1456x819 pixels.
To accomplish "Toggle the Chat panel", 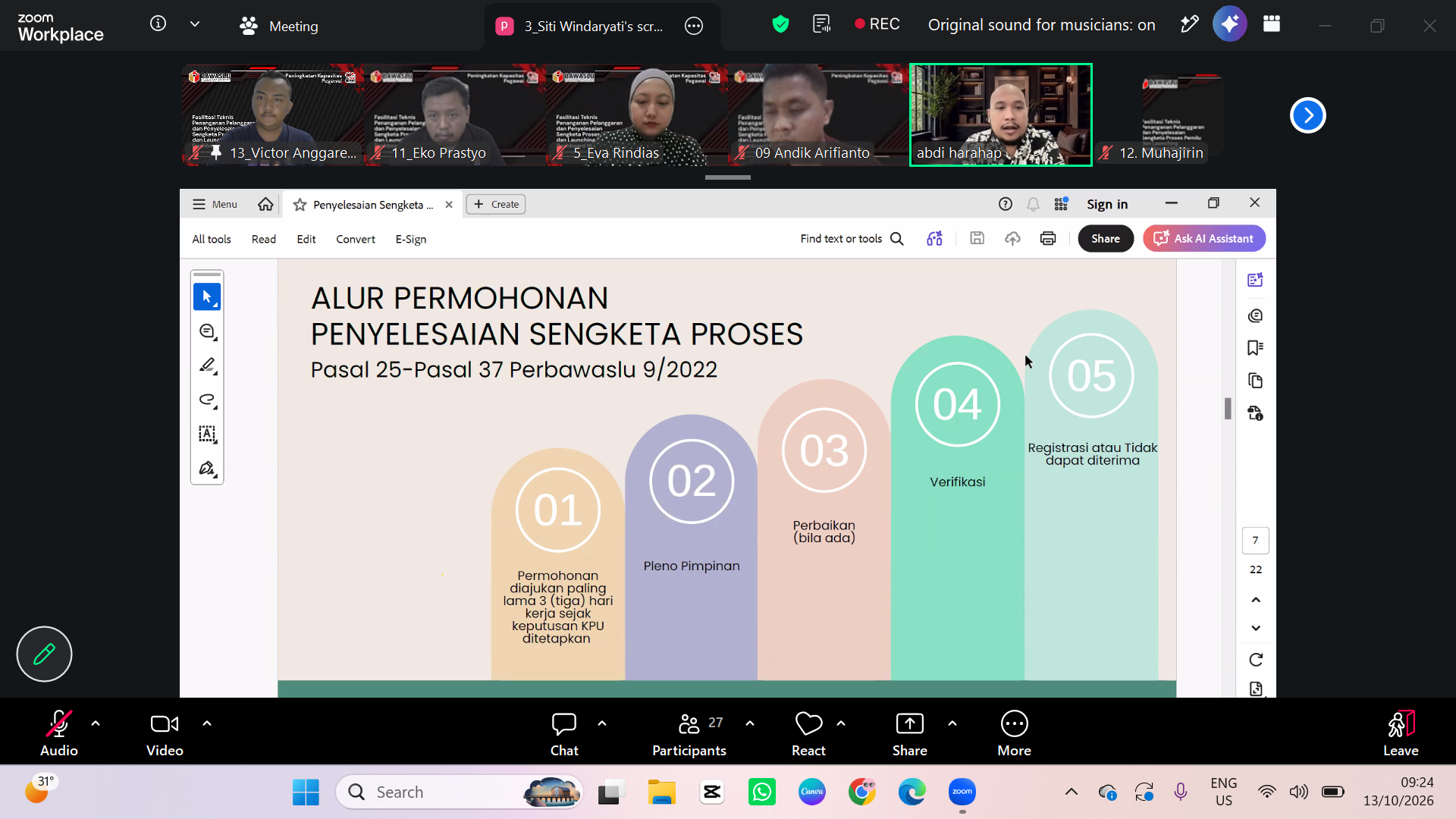I will [x=564, y=733].
